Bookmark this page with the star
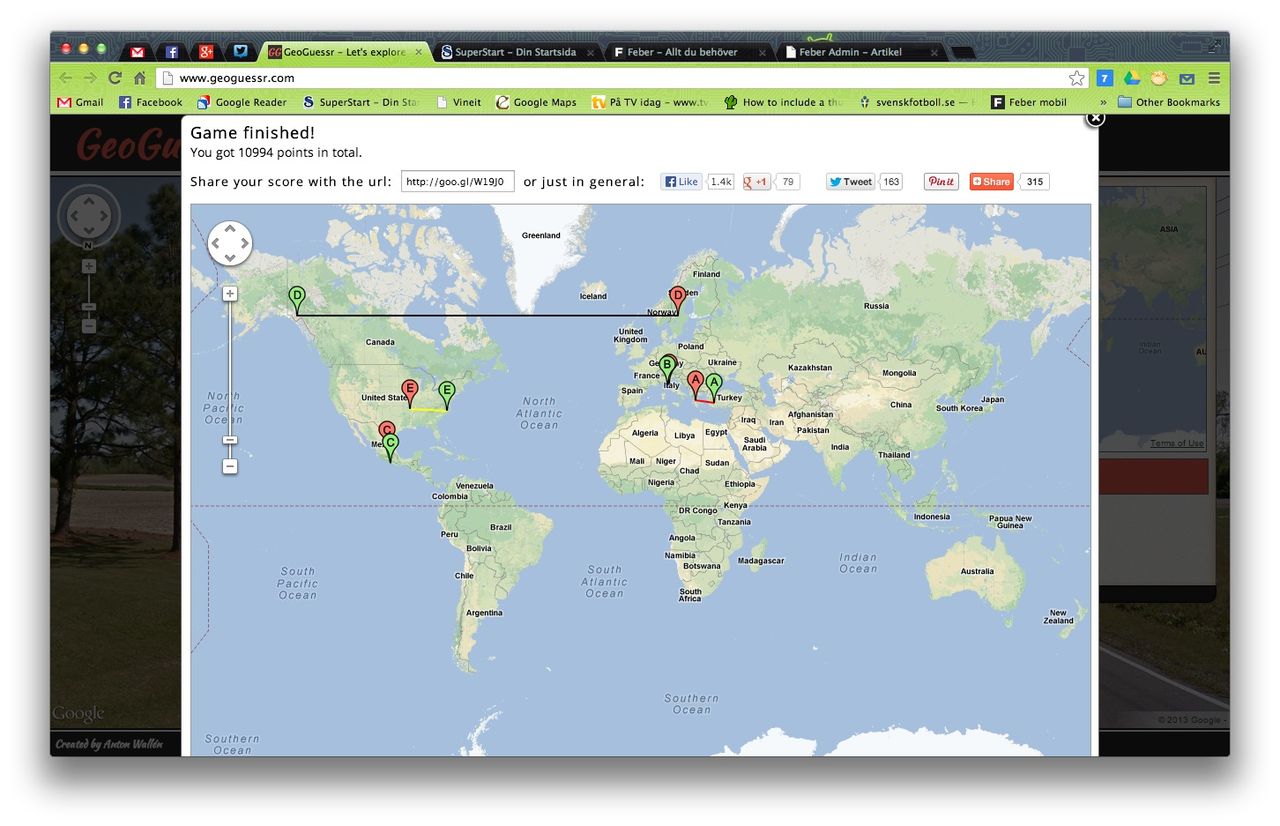Viewport: 1280px width, 826px height. coord(1076,78)
